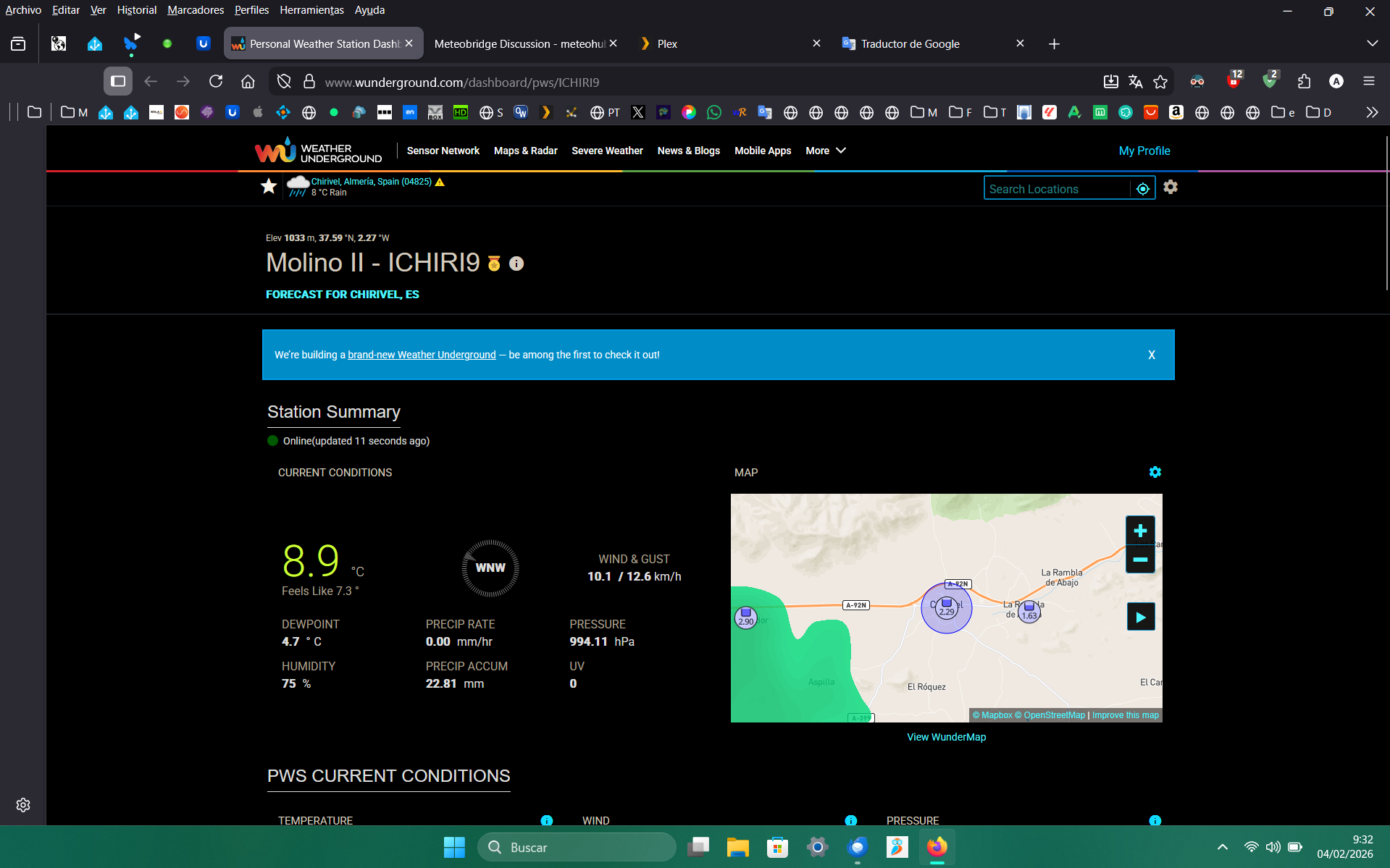Open the Marcadores menu
The image size is (1390, 868).
[195, 9]
